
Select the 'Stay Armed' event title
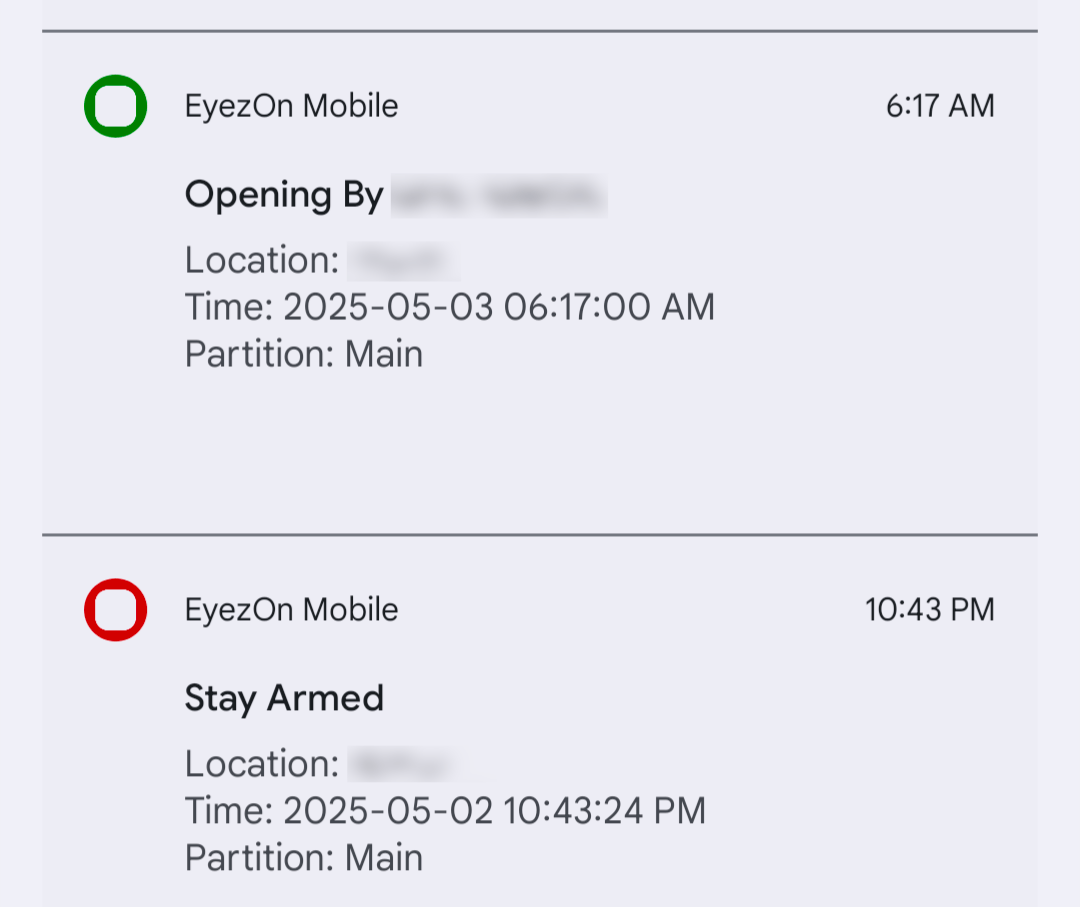coord(284,698)
